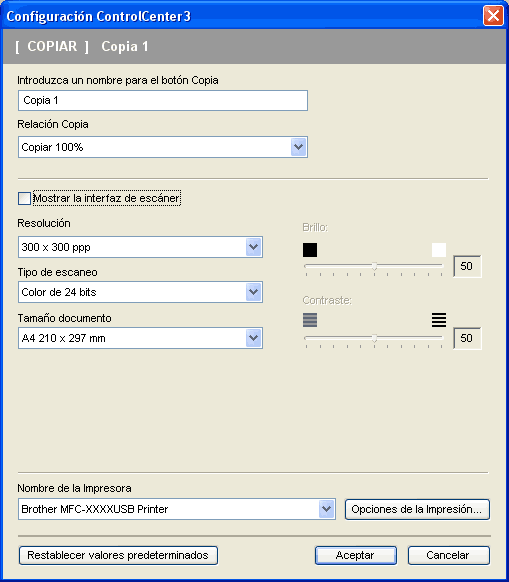Confirm settings with Aceptar
Viewport: 509px width, 582px height.
point(356,555)
